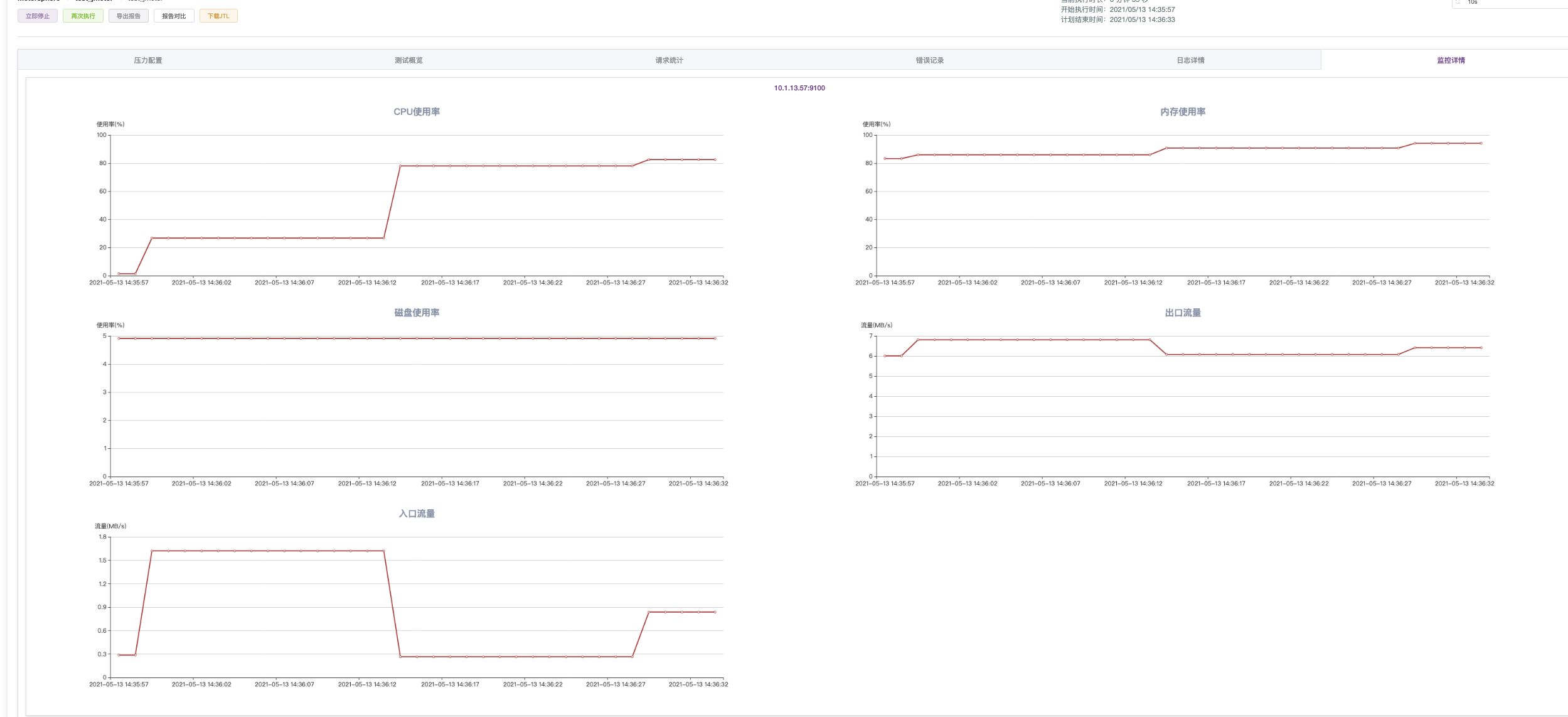Click the 出口流量 outbound traffic chart title
This screenshot has width=1568, height=717.
click(x=1183, y=313)
